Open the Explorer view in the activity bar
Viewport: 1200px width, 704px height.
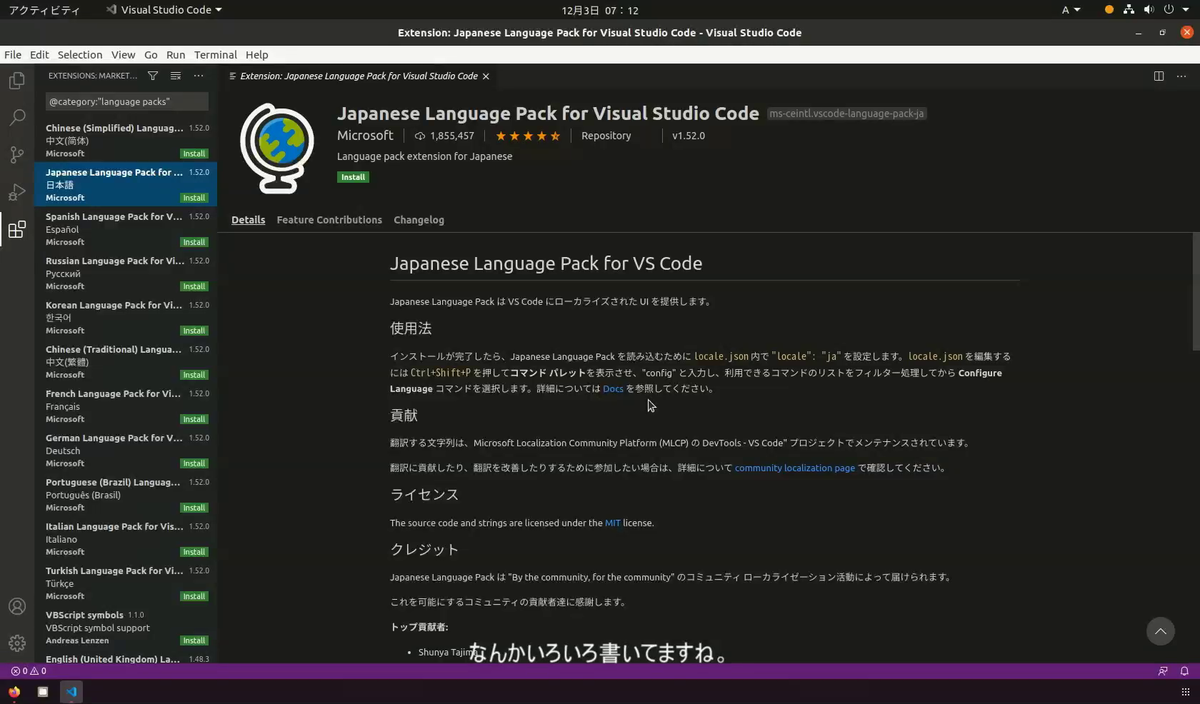pos(16,81)
